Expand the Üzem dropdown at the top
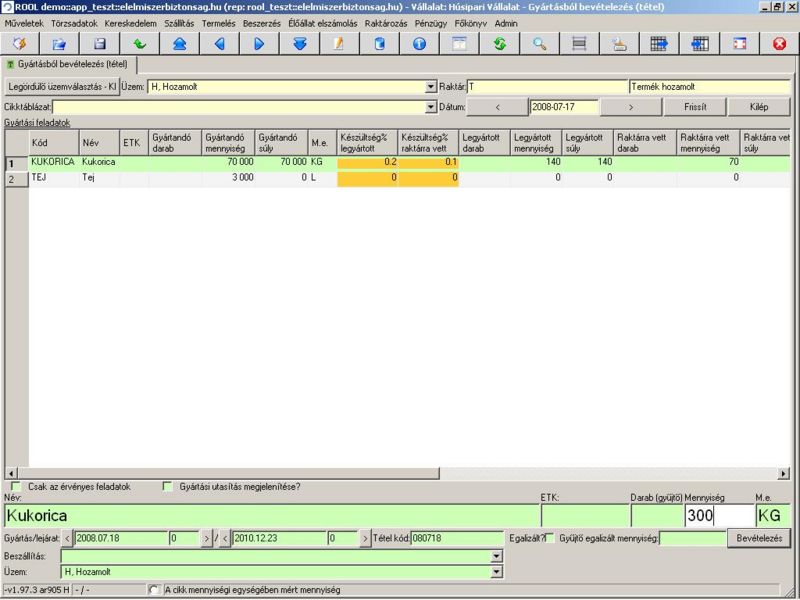The width and height of the screenshot is (800, 600). pyautogui.click(x=431, y=87)
